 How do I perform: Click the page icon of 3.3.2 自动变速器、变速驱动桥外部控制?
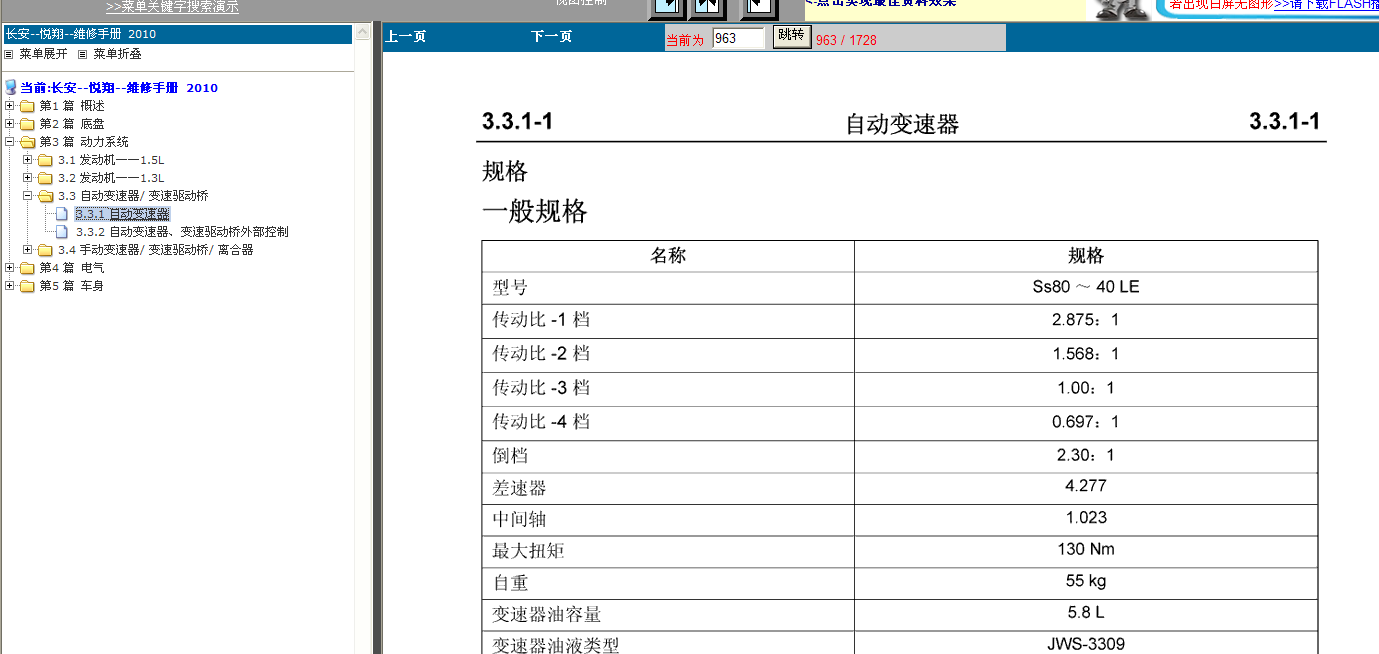pos(63,232)
